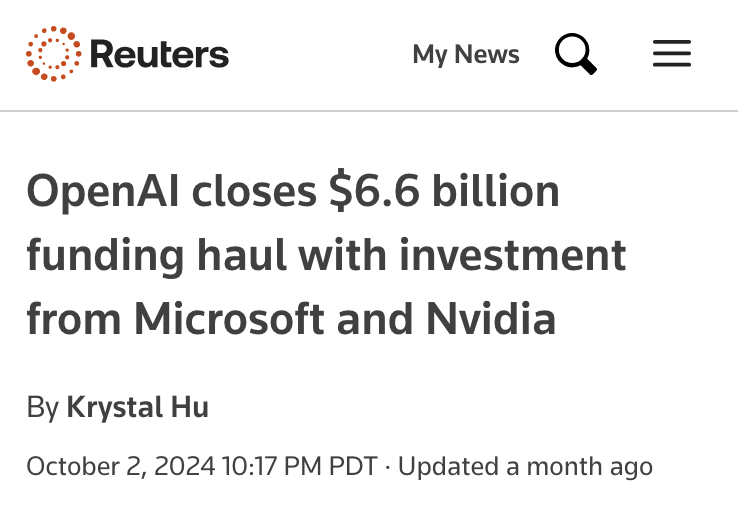Click 'funding haul with investment' headline line
This screenshot has height=506, width=738.
tap(326, 256)
